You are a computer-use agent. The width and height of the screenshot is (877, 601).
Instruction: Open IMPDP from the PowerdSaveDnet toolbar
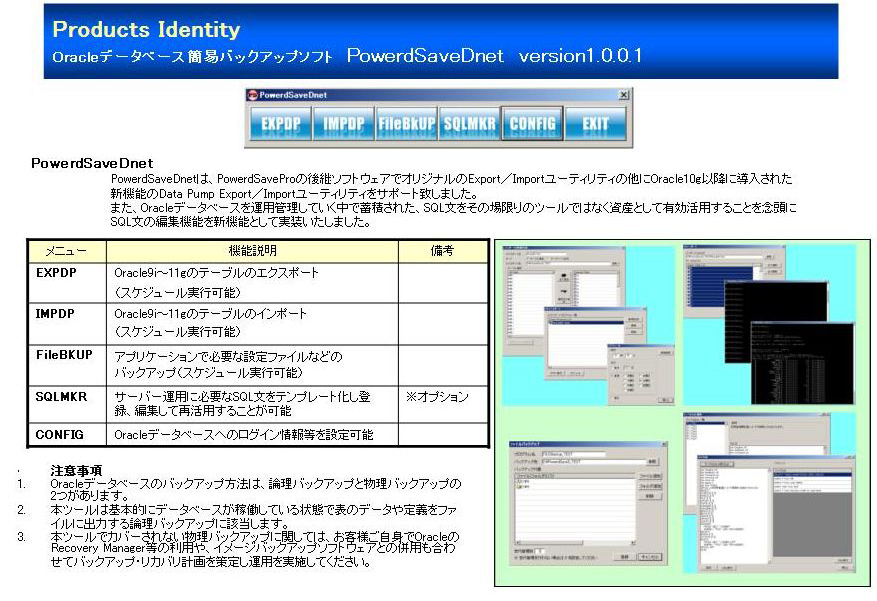tap(343, 123)
